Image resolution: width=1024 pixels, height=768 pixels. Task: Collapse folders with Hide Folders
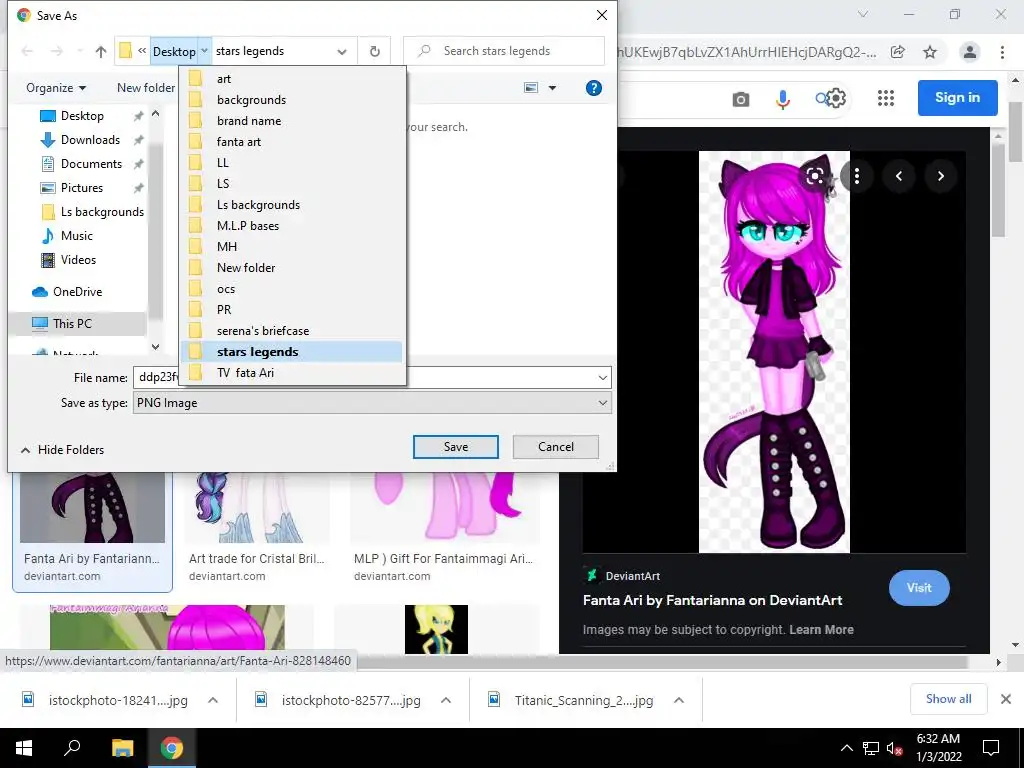coord(63,450)
